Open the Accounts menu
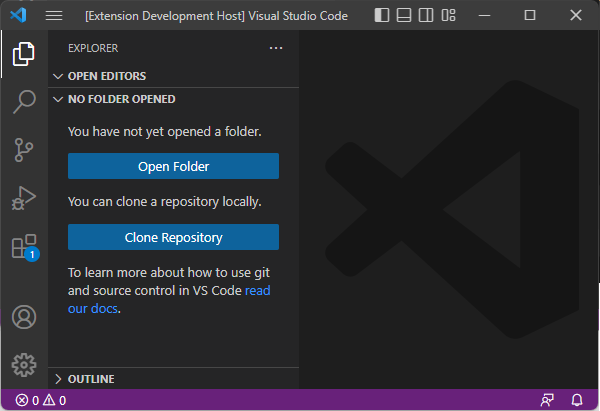 [x=24, y=317]
